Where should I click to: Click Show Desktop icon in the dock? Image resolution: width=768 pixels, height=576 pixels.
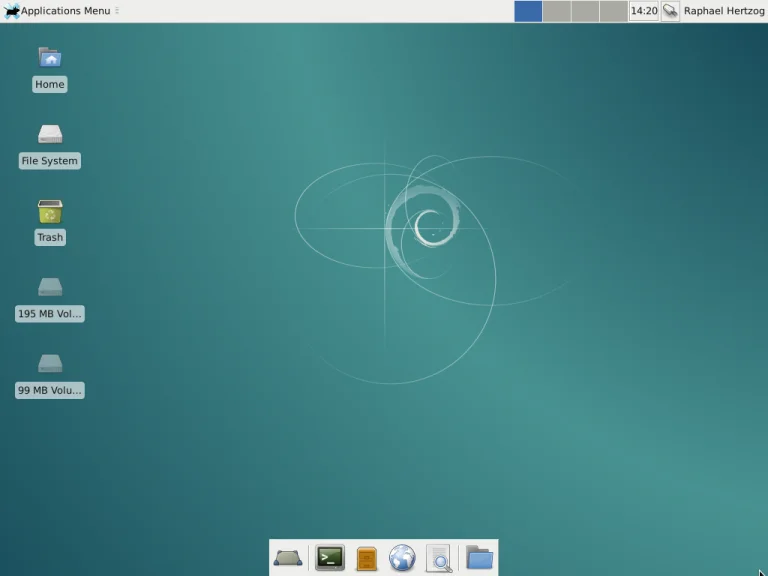coord(288,558)
